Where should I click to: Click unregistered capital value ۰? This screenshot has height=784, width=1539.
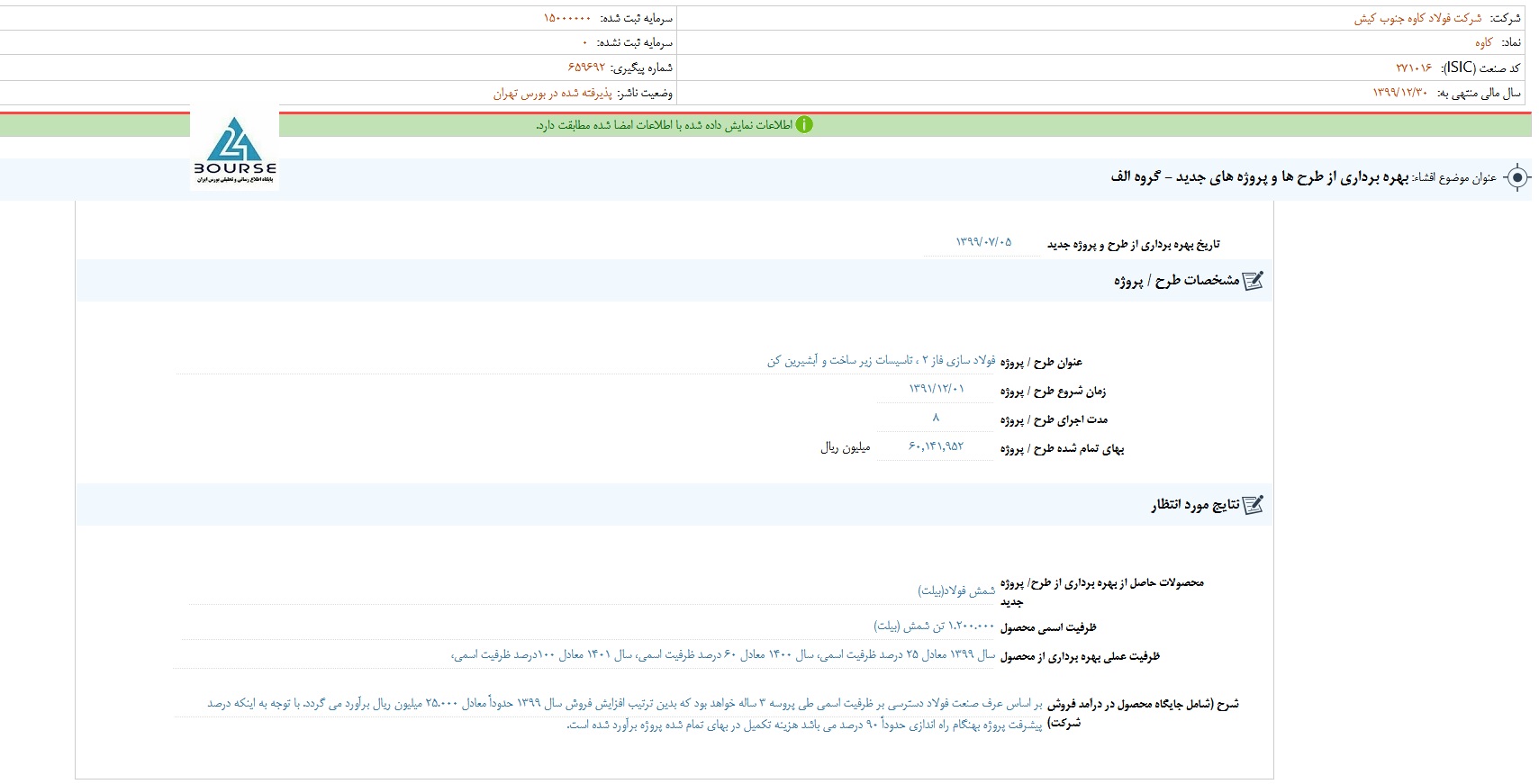coord(584,42)
